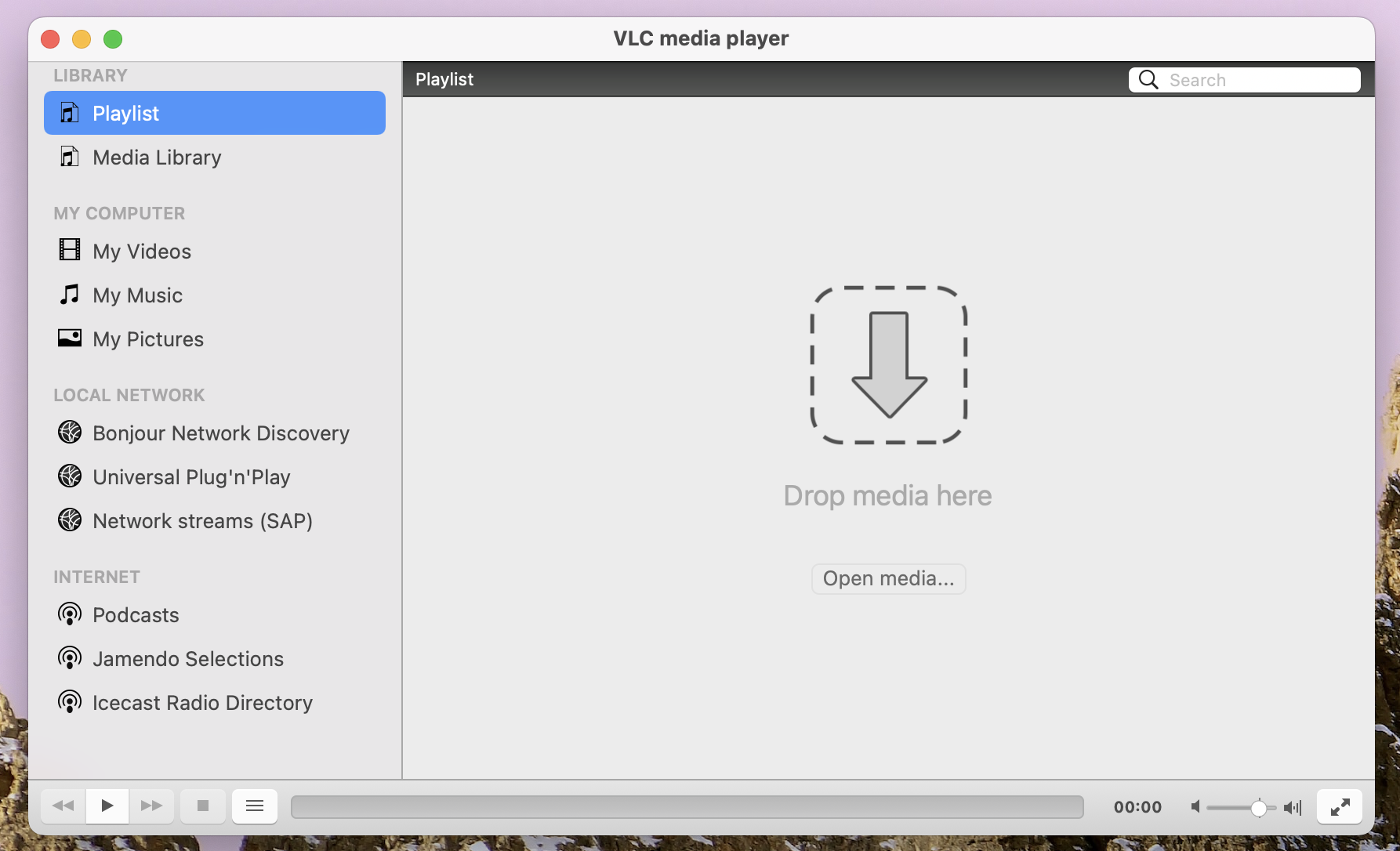Click the Drop media here arrow box

click(x=888, y=365)
